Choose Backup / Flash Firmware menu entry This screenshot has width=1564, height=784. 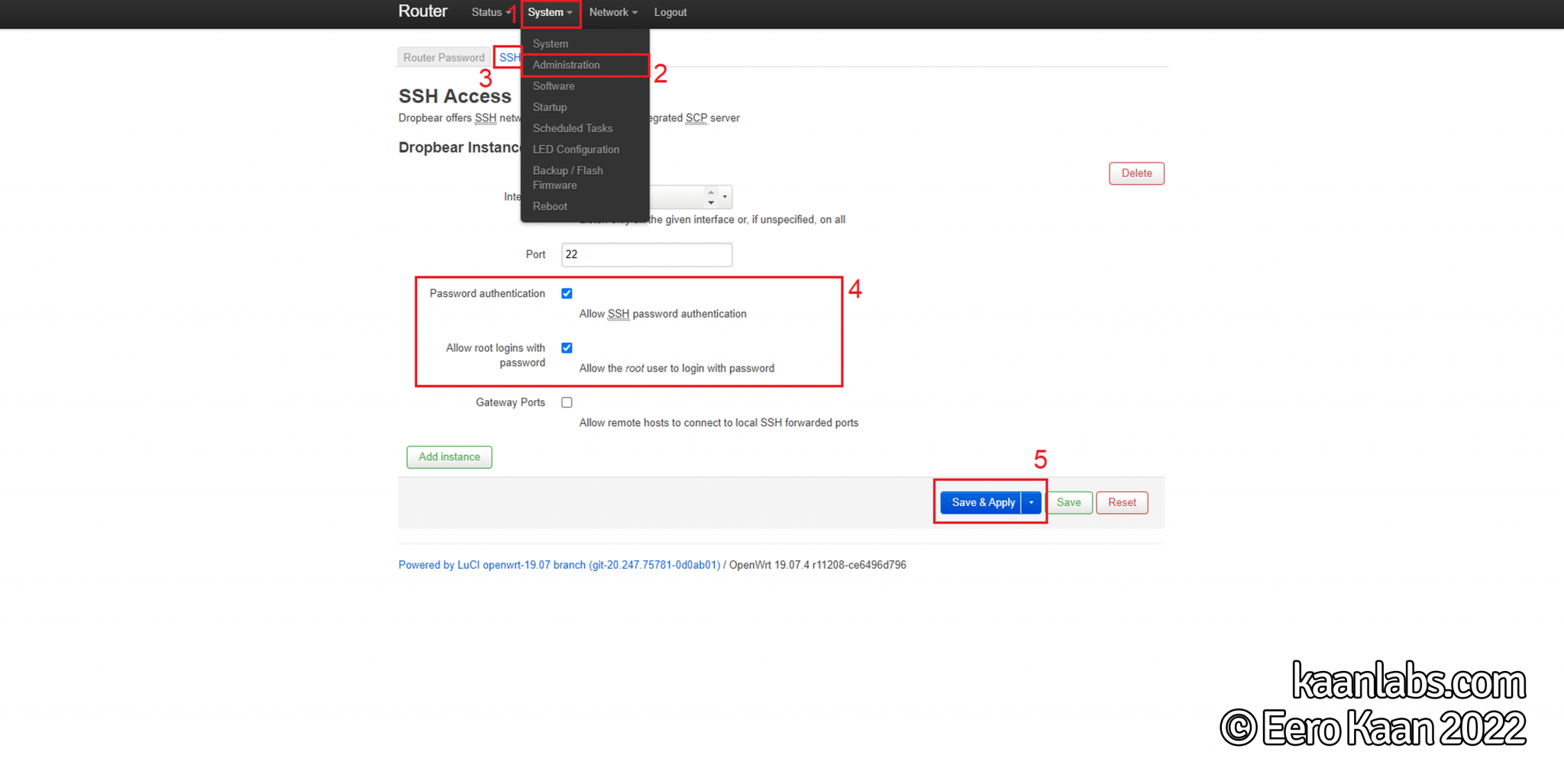(568, 178)
